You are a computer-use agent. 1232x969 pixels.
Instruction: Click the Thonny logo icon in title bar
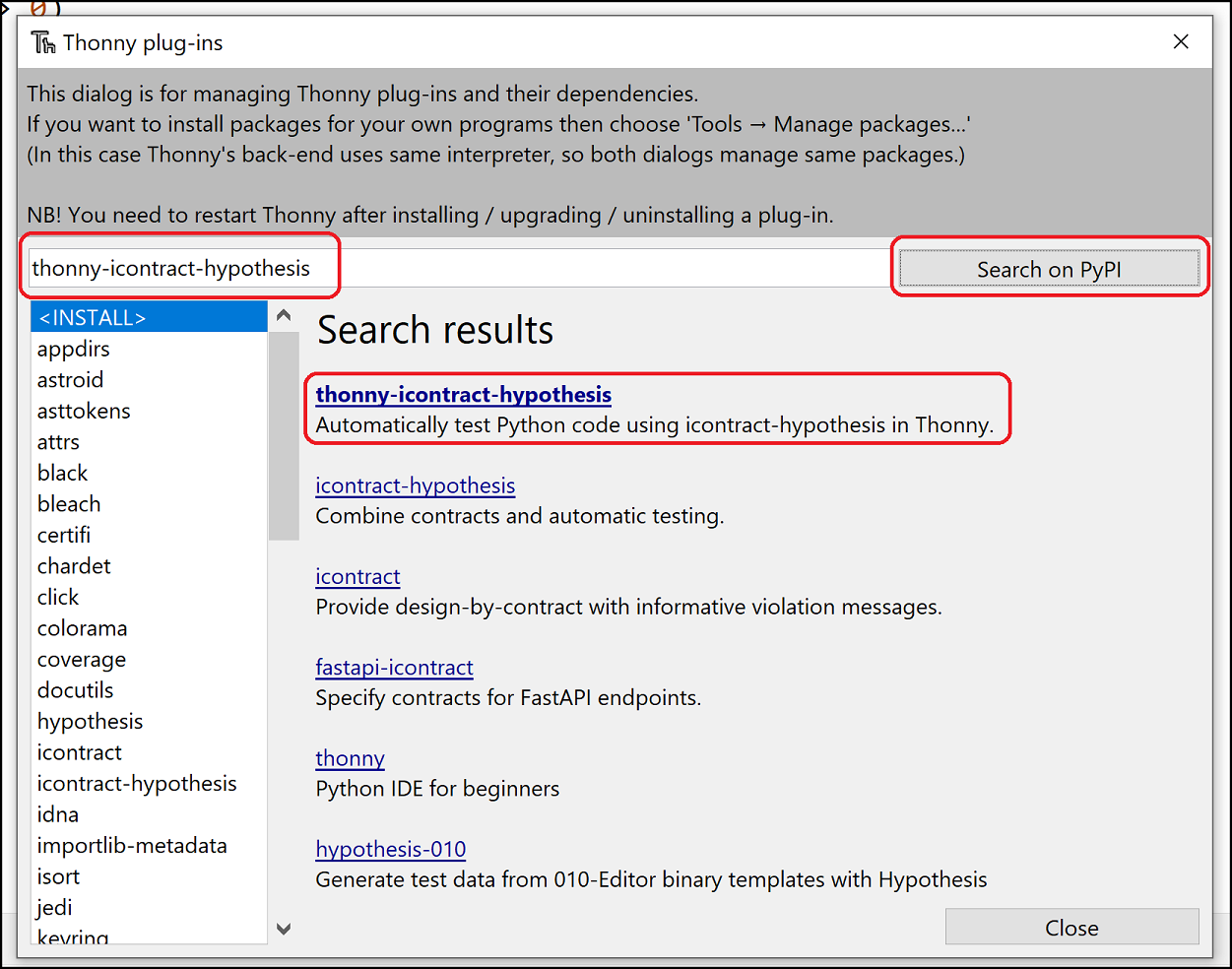point(43,42)
